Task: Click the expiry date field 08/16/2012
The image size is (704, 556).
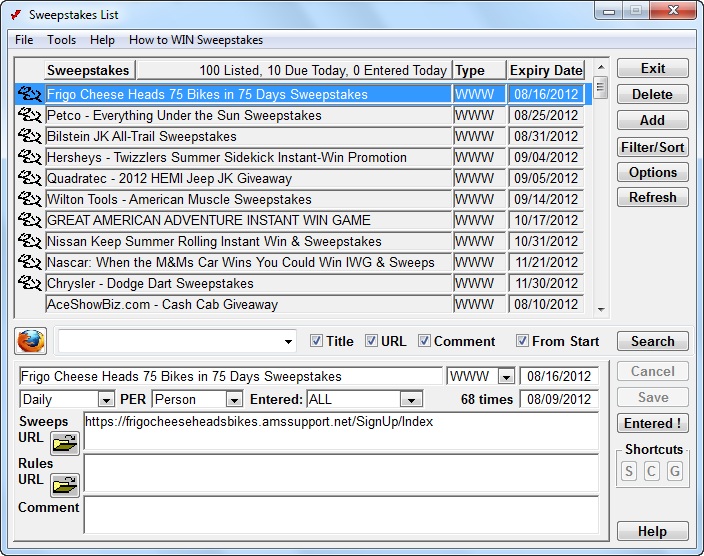Action: [559, 376]
